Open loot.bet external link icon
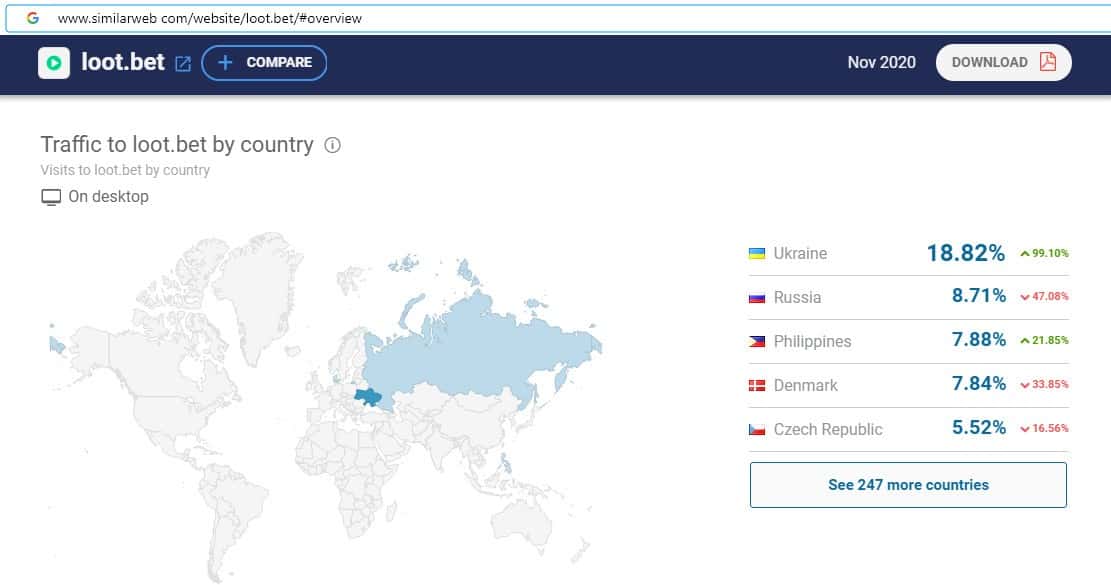Screen dimensions: 1111x585 point(183,64)
